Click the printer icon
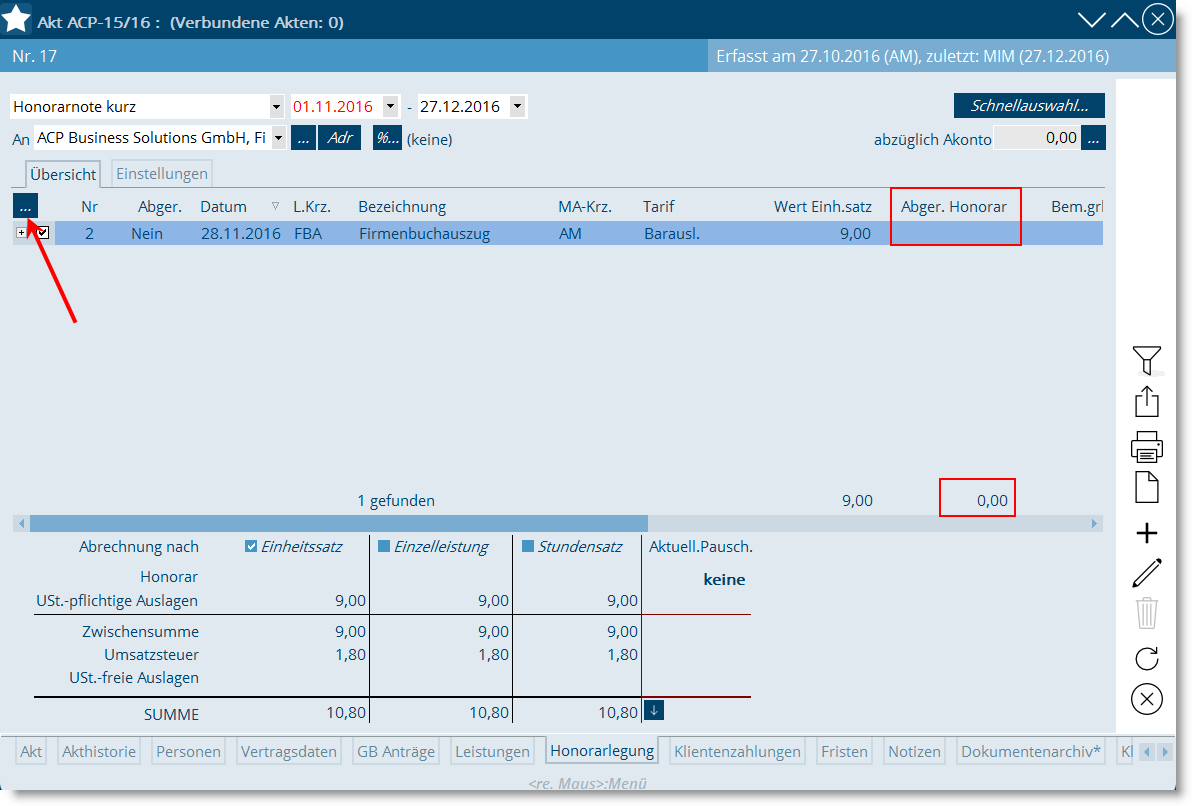The height and width of the screenshot is (806, 1192). pos(1147,446)
